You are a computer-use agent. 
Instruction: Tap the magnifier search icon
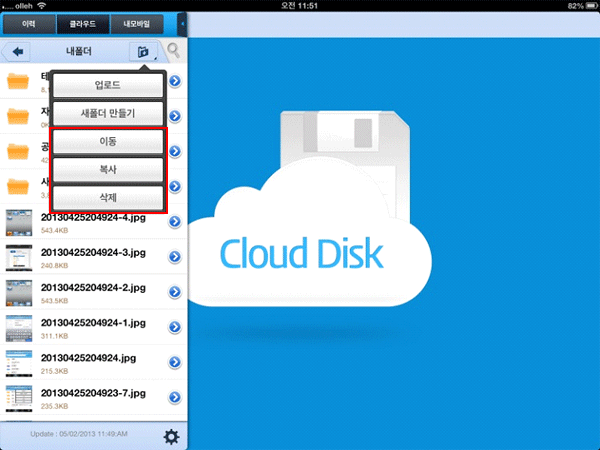[x=173, y=50]
